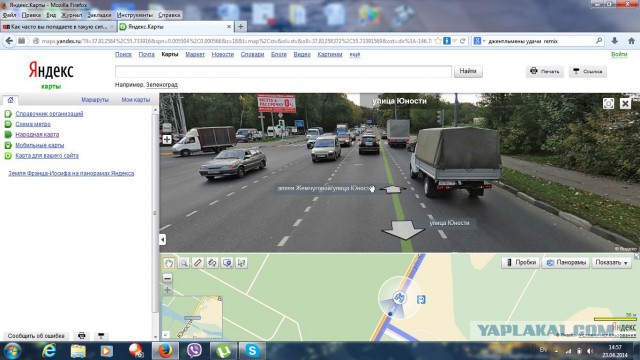The width and height of the screenshot is (640, 360).
Task: Click the street panorama tool icon
Action: pyautogui.click(x=213, y=263)
